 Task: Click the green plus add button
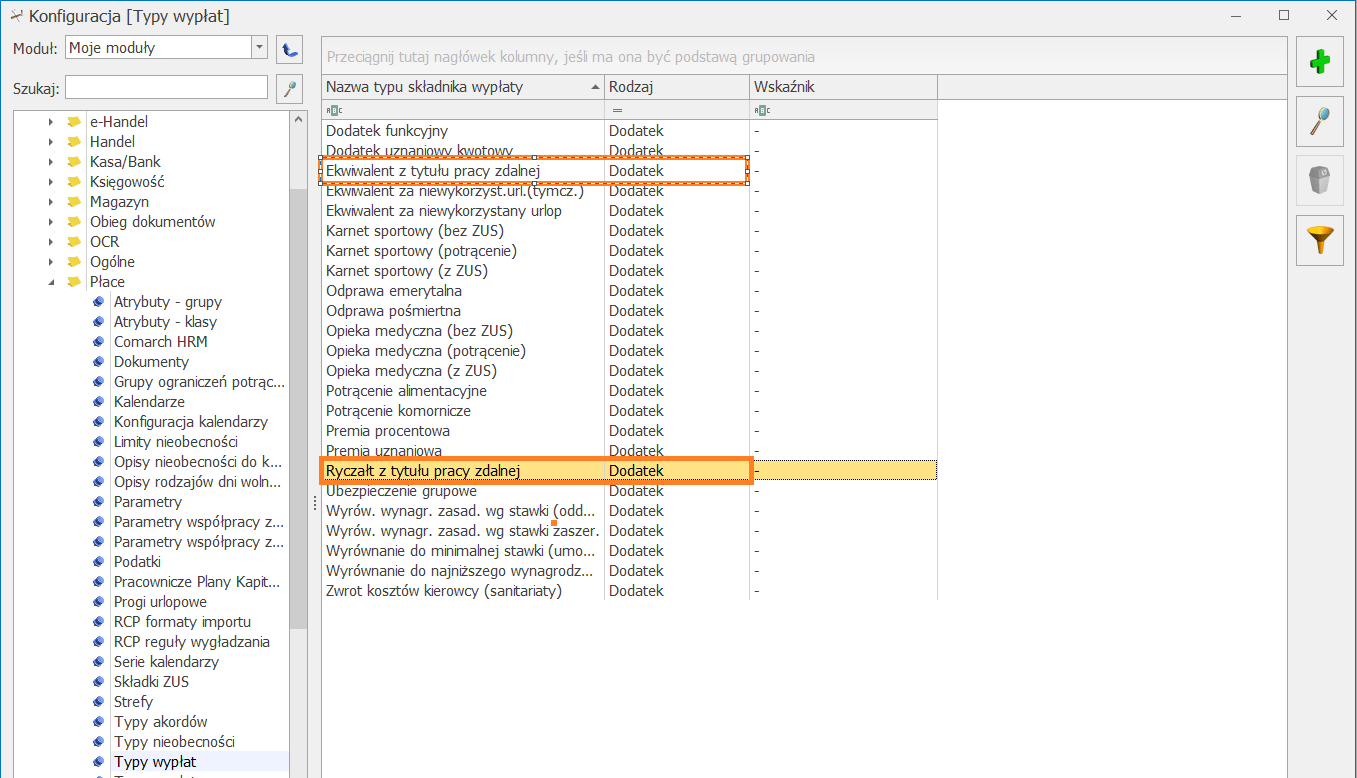coord(1320,62)
